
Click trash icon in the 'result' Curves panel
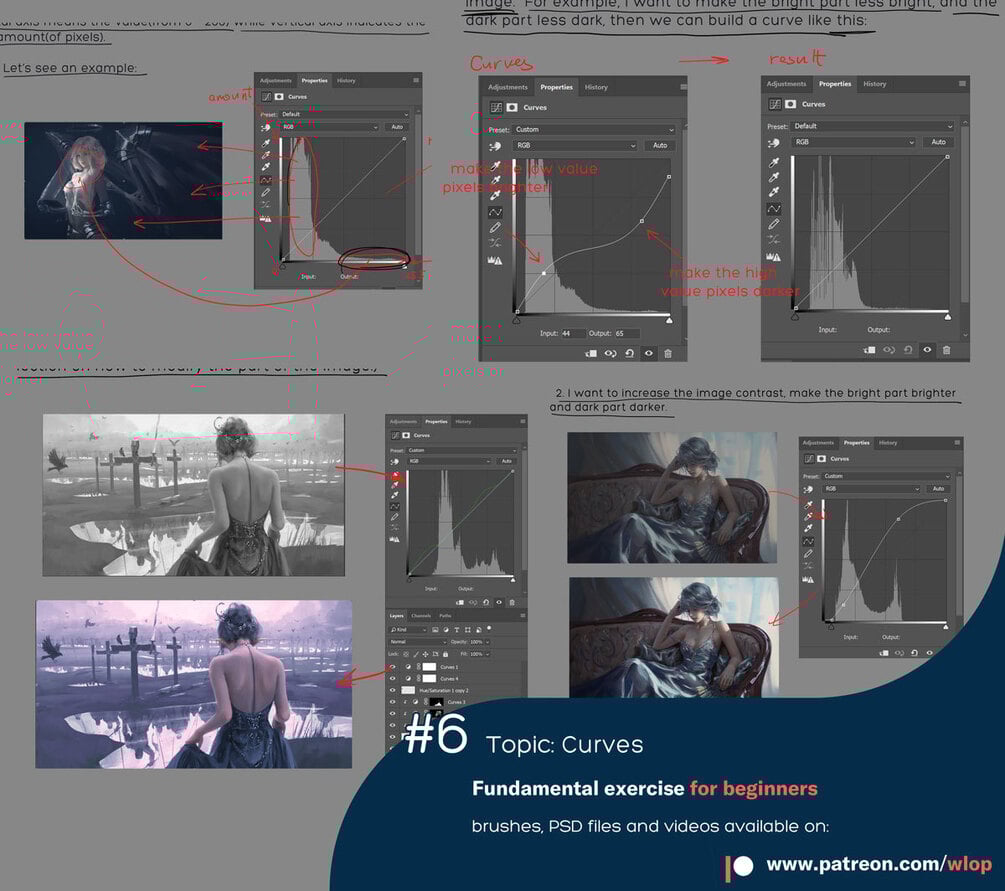[x=947, y=350]
